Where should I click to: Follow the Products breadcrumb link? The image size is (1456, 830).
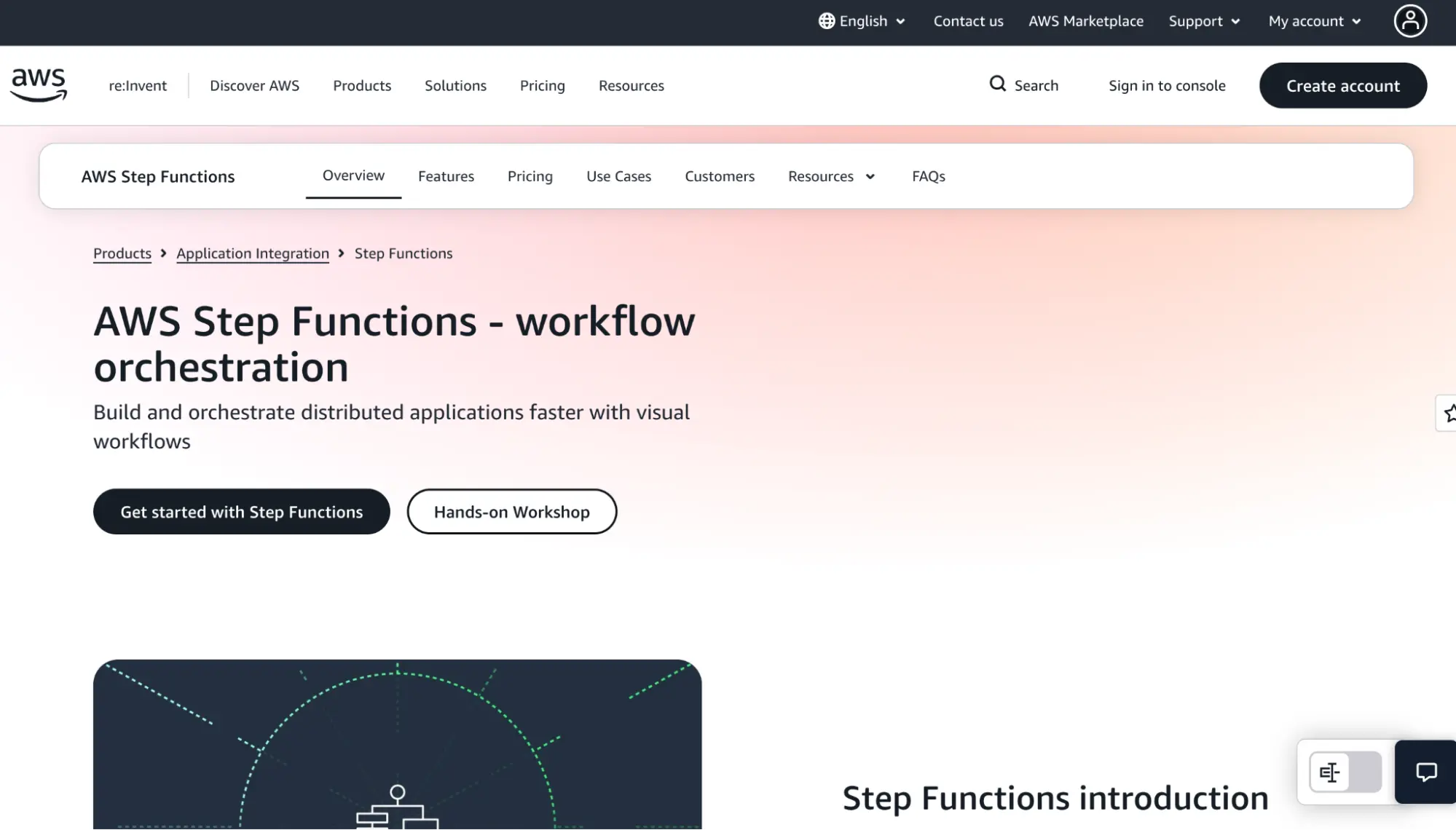coord(122,253)
